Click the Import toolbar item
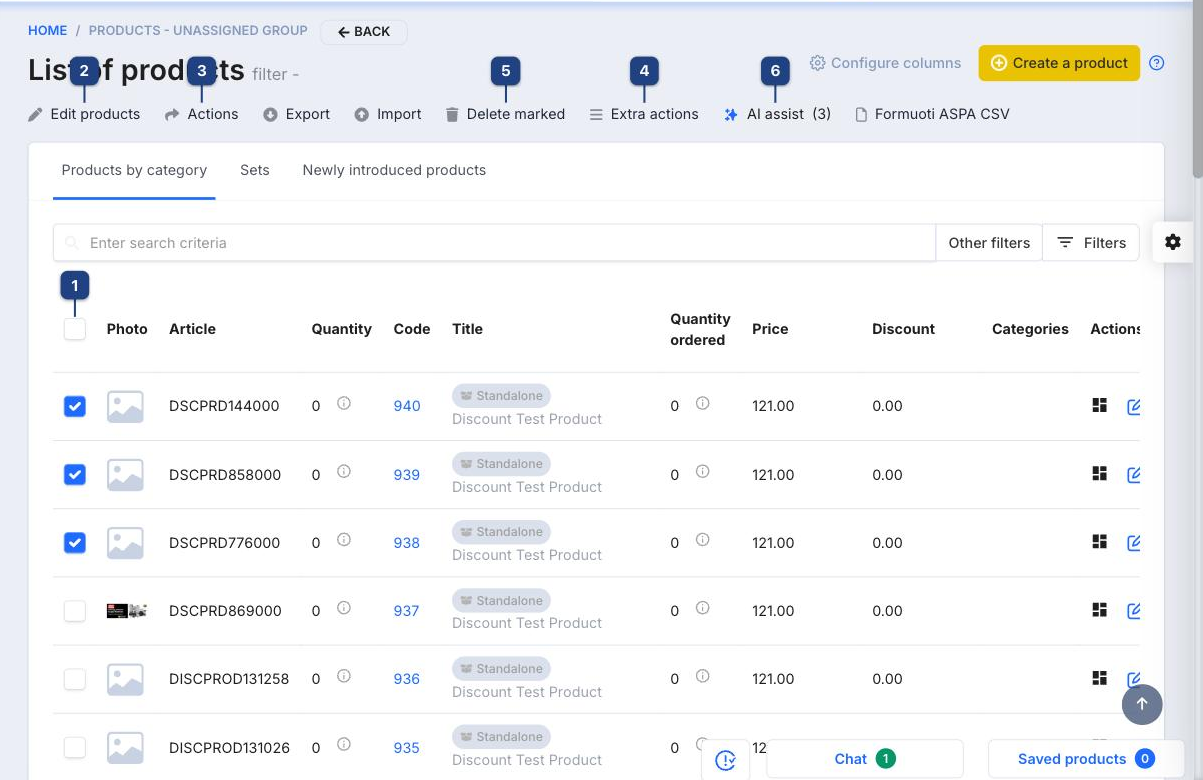The width and height of the screenshot is (1203, 780). pos(388,114)
